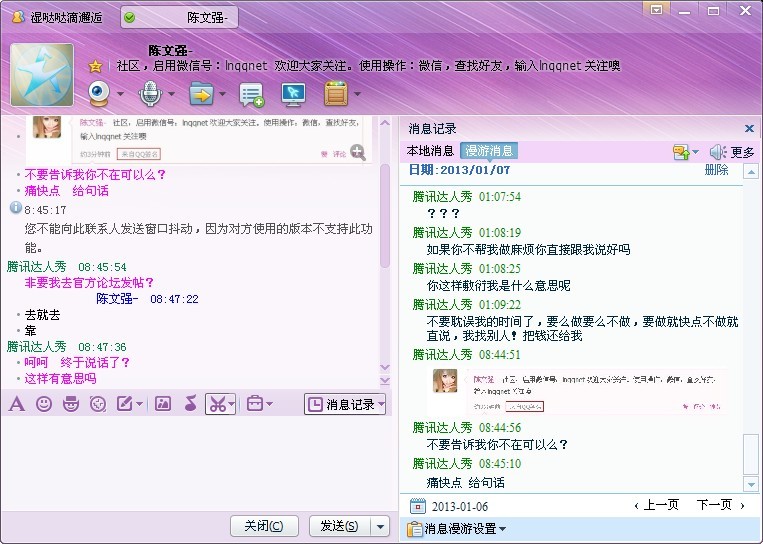Click the speaker sound icon
This screenshot has height=544, width=763.
point(718,152)
